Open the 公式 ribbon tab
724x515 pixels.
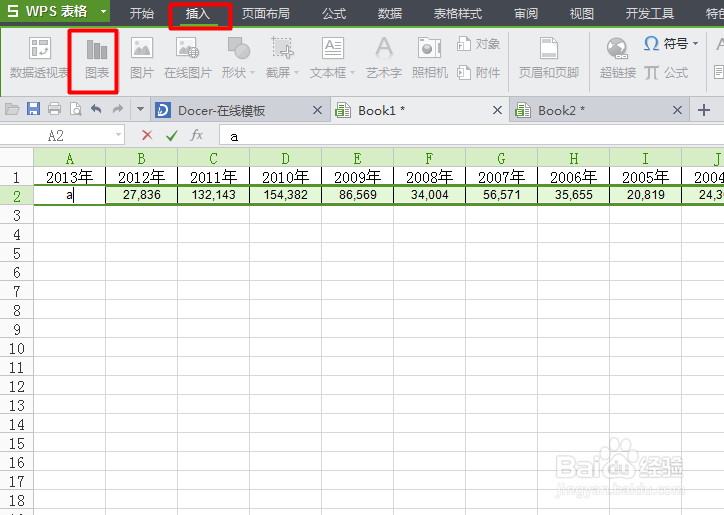pos(334,13)
